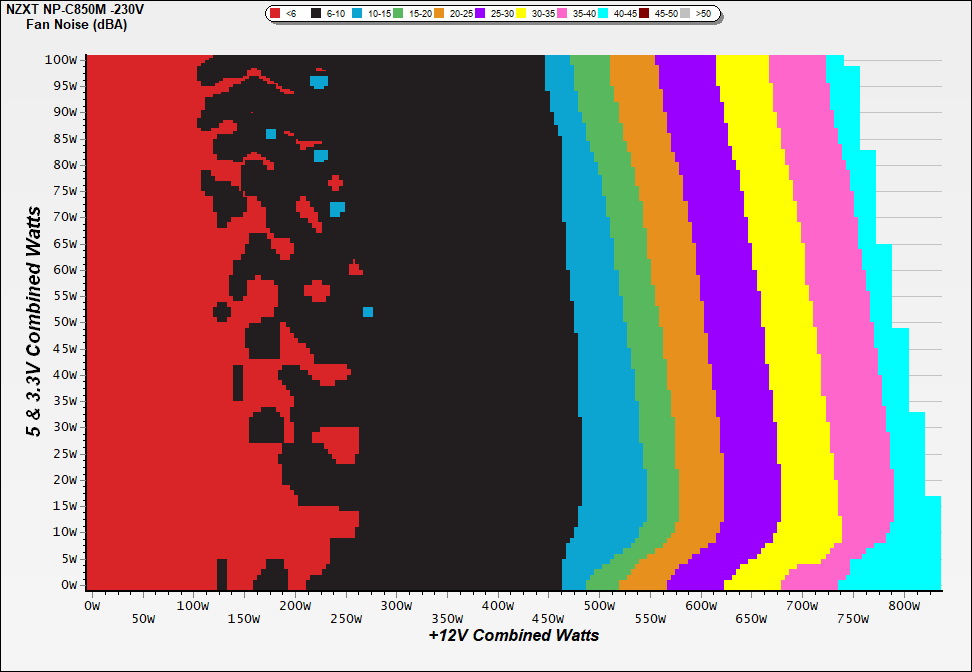
Task: Click the pink 35-40 legend swatch
Action: (x=563, y=14)
